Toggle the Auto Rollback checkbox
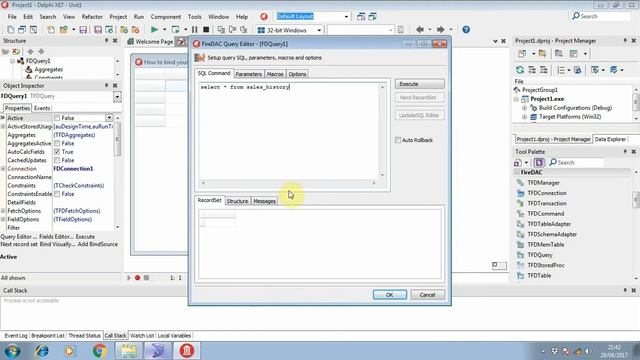Screen dimensions: 640x360 click(x=398, y=140)
